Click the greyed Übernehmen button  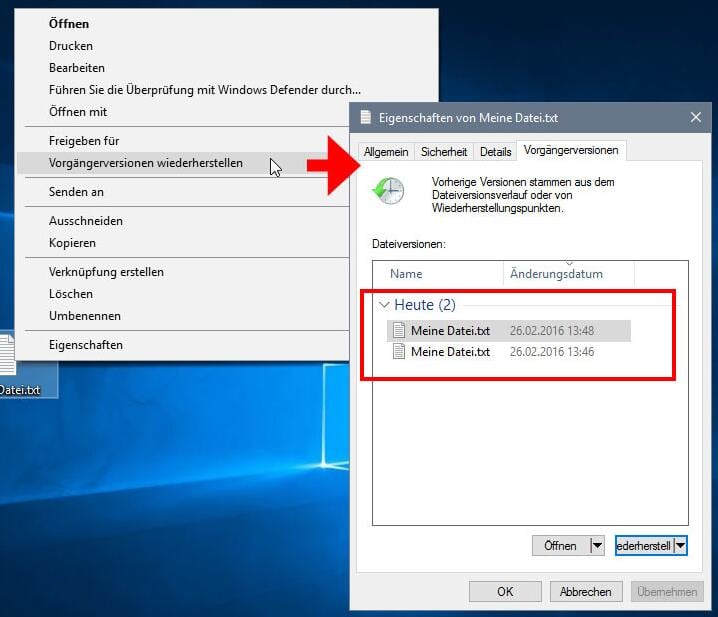(667, 592)
